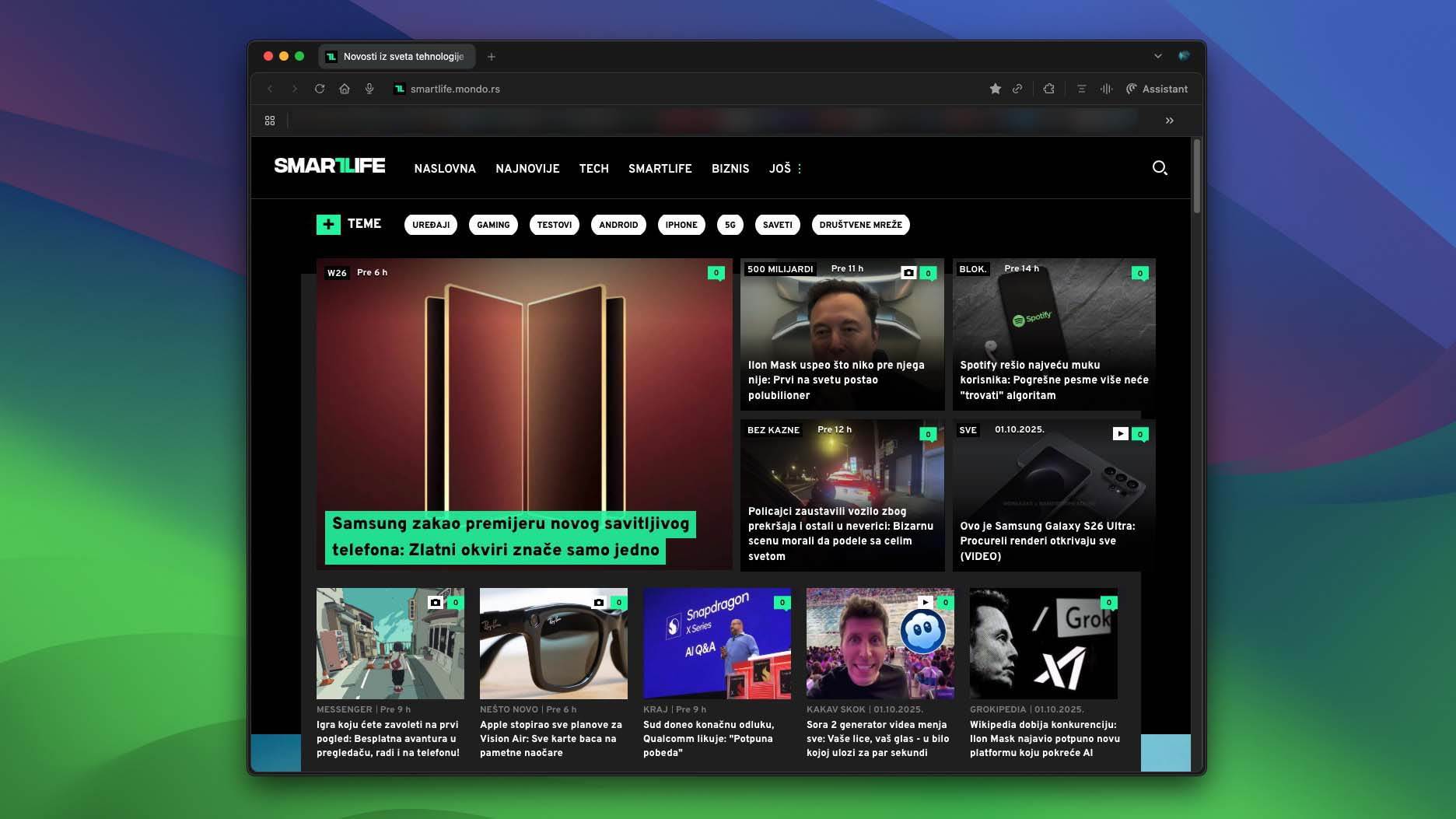Expand the bookmarks bar overflow chevron

(1170, 120)
